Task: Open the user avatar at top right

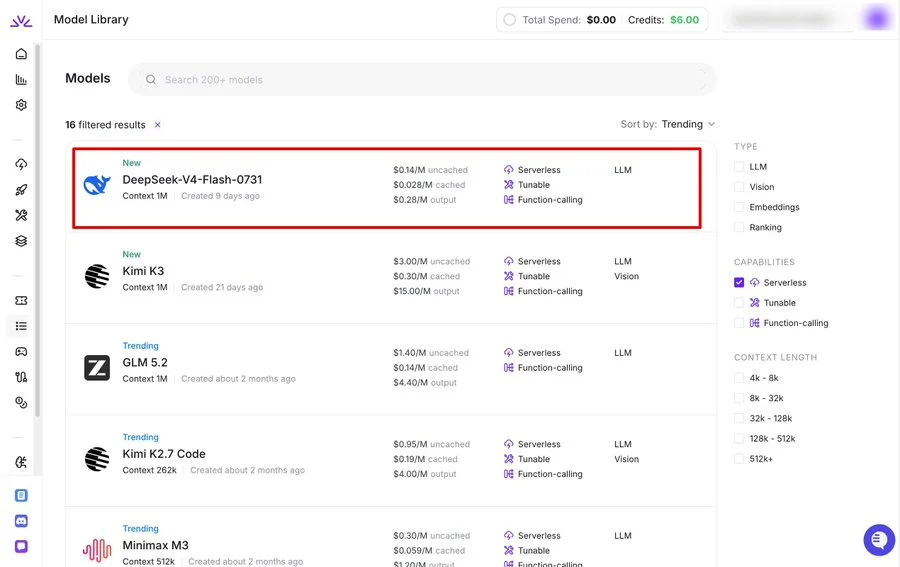Action: pos(876,19)
